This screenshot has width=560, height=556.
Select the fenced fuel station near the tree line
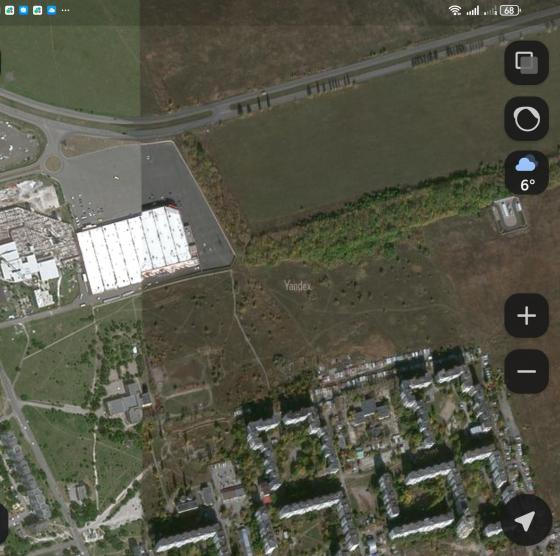510,215
